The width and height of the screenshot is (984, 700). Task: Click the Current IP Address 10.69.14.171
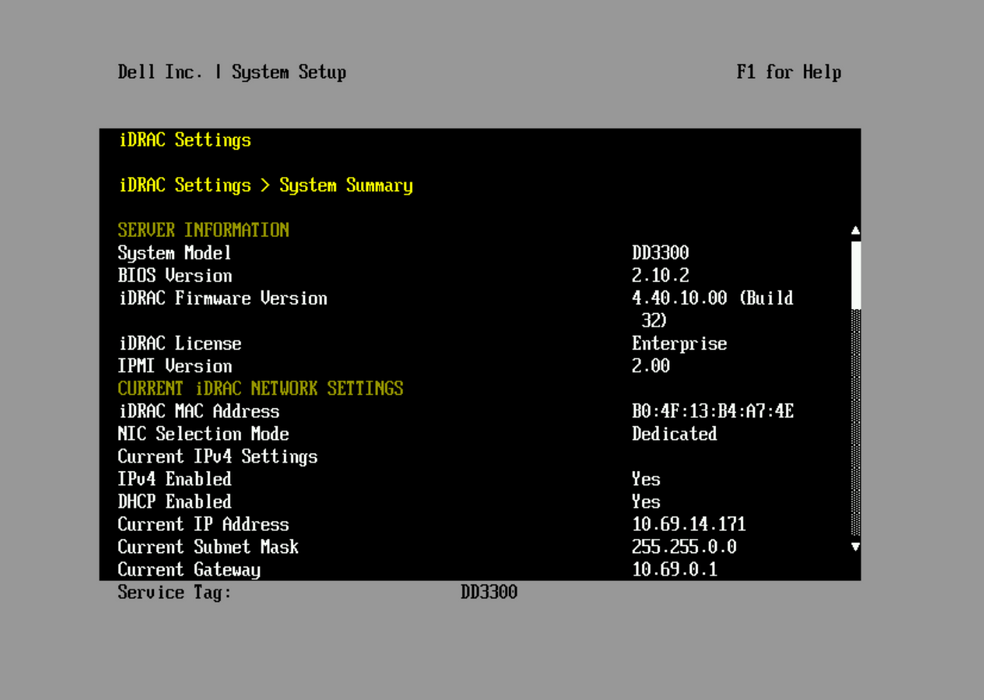point(688,524)
